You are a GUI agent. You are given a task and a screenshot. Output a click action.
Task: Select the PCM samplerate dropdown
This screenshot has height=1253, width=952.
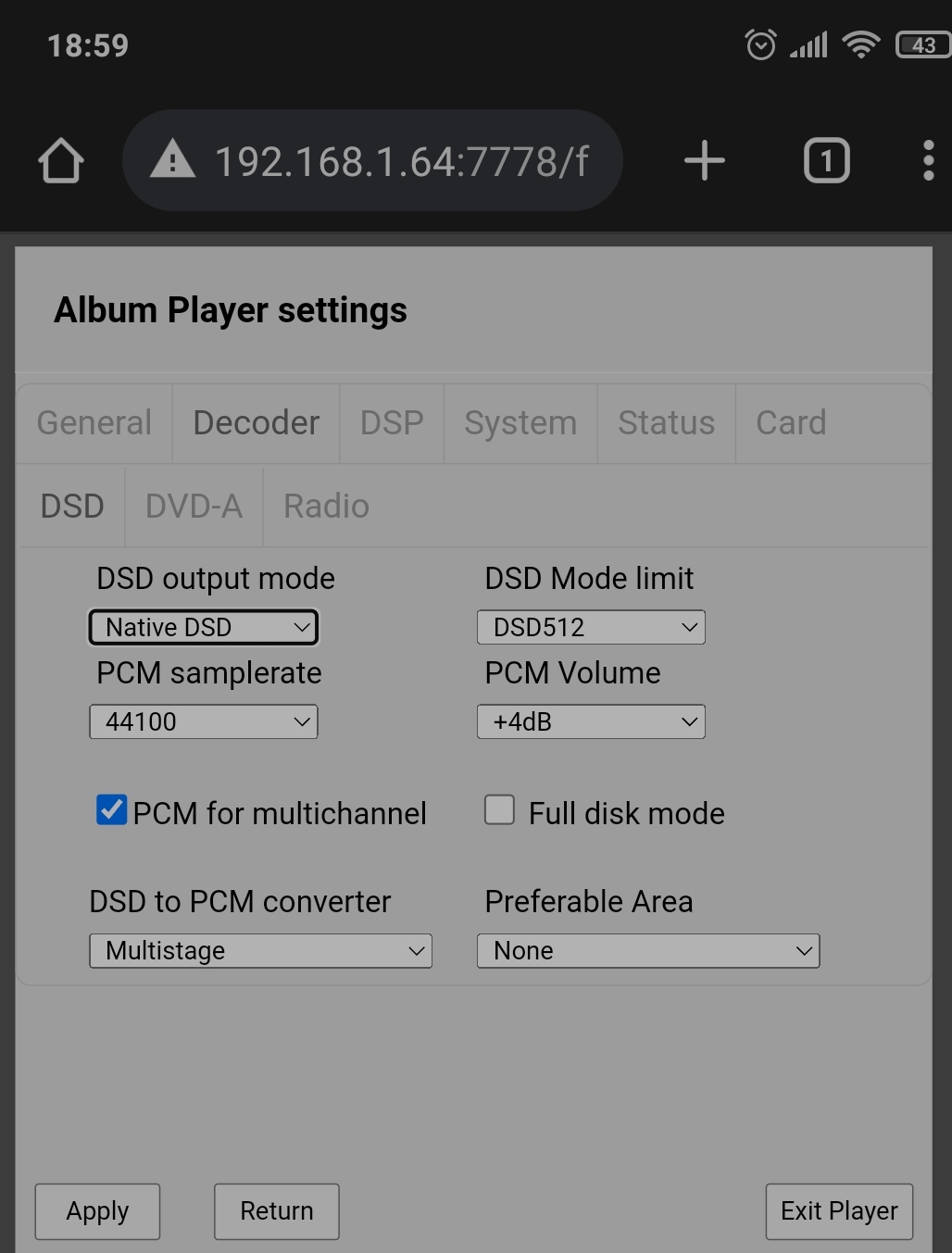tap(204, 721)
